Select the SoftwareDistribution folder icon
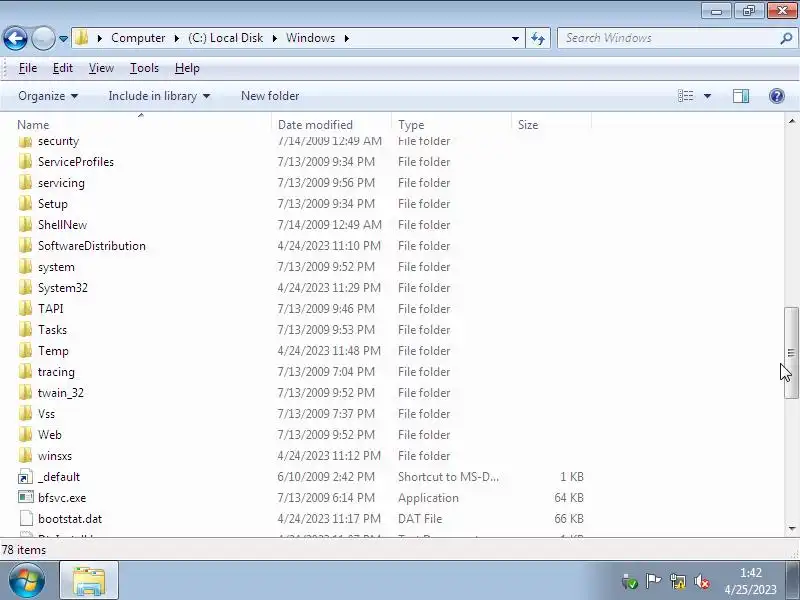 coord(25,245)
